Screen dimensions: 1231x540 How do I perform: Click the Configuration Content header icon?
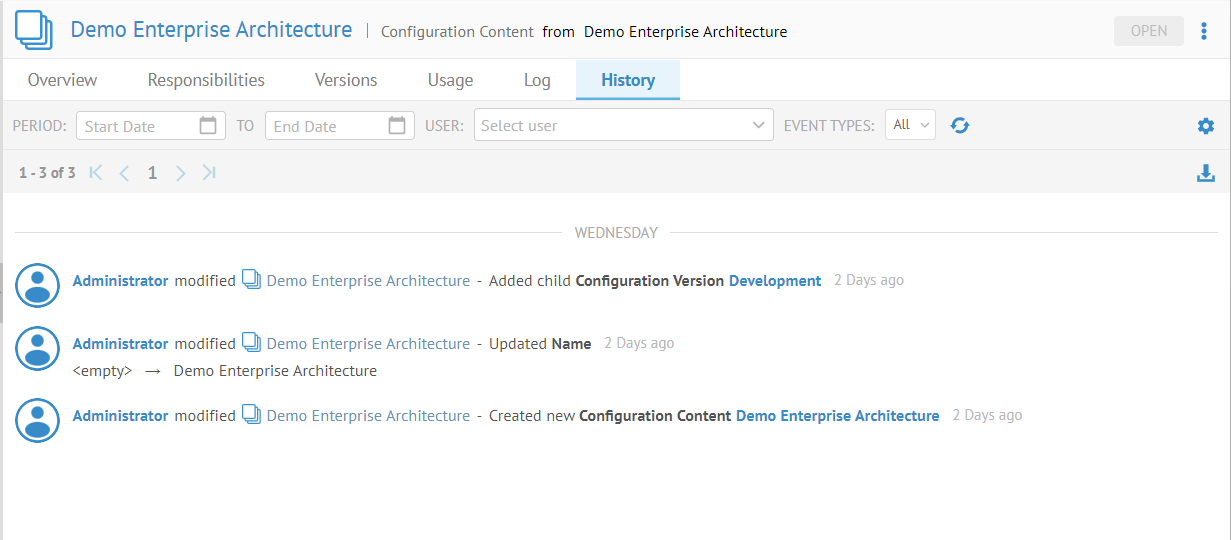(x=34, y=31)
